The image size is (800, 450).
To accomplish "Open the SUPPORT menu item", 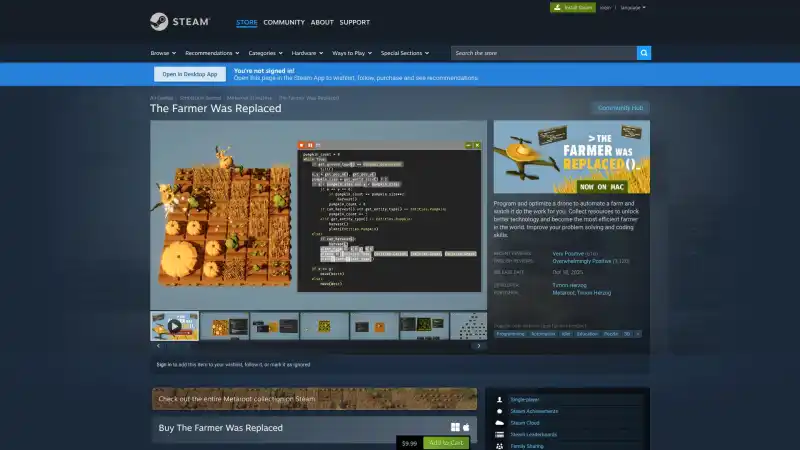I will [x=354, y=22].
